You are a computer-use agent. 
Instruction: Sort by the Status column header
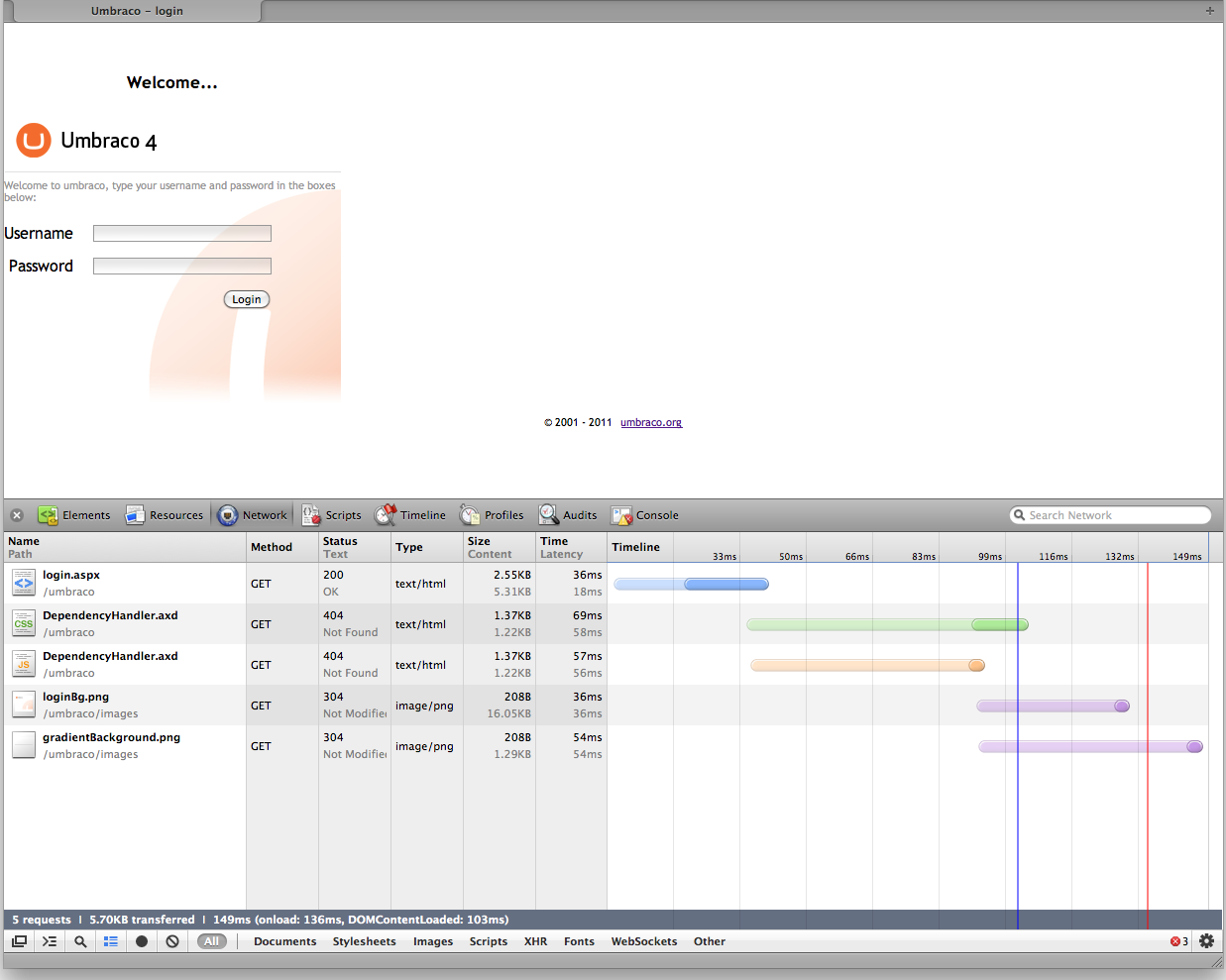(355, 547)
